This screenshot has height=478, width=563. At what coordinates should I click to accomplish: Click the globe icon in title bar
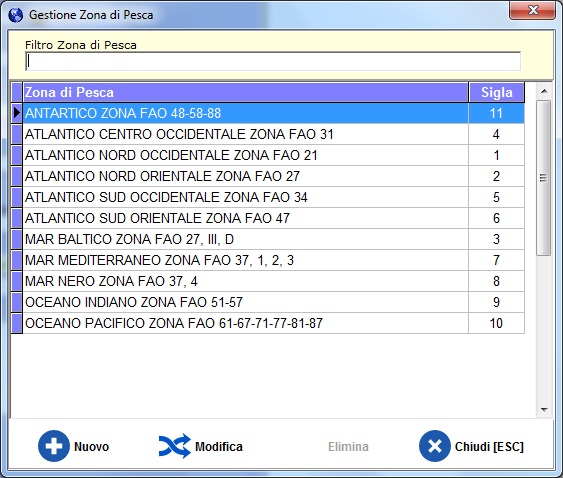pyautogui.click(x=15, y=15)
